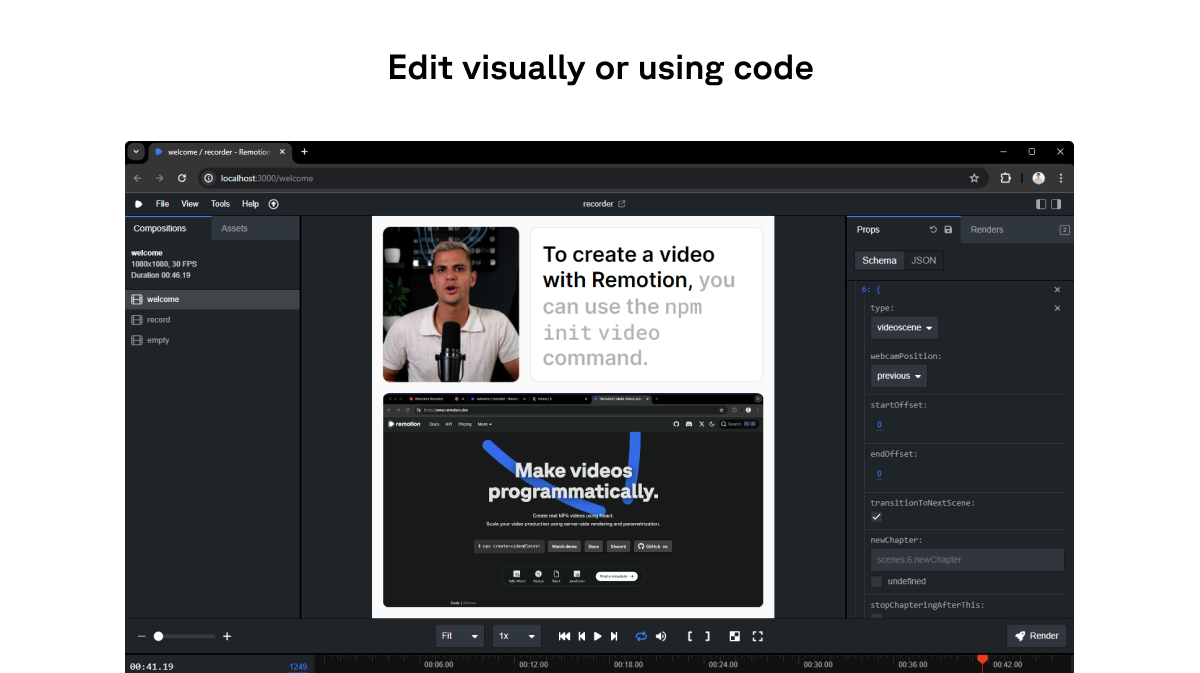Switch to the JSON view

[924, 260]
